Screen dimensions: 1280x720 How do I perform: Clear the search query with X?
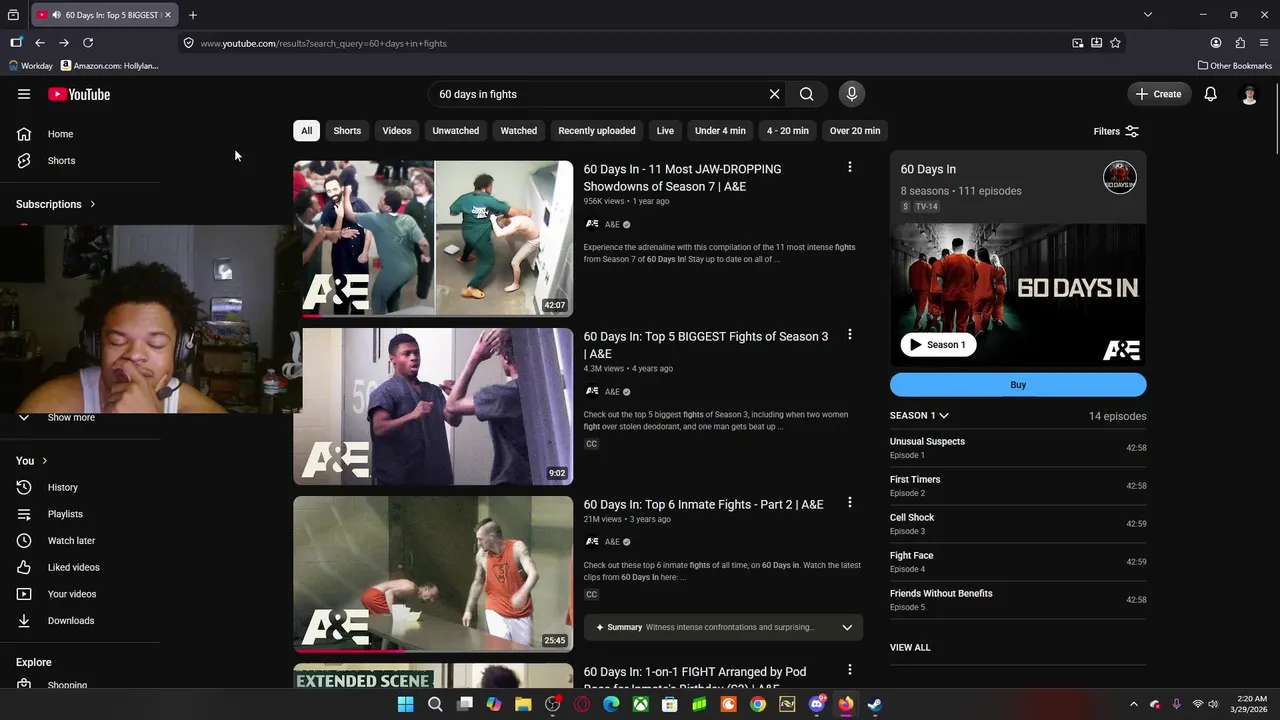pyautogui.click(x=774, y=94)
